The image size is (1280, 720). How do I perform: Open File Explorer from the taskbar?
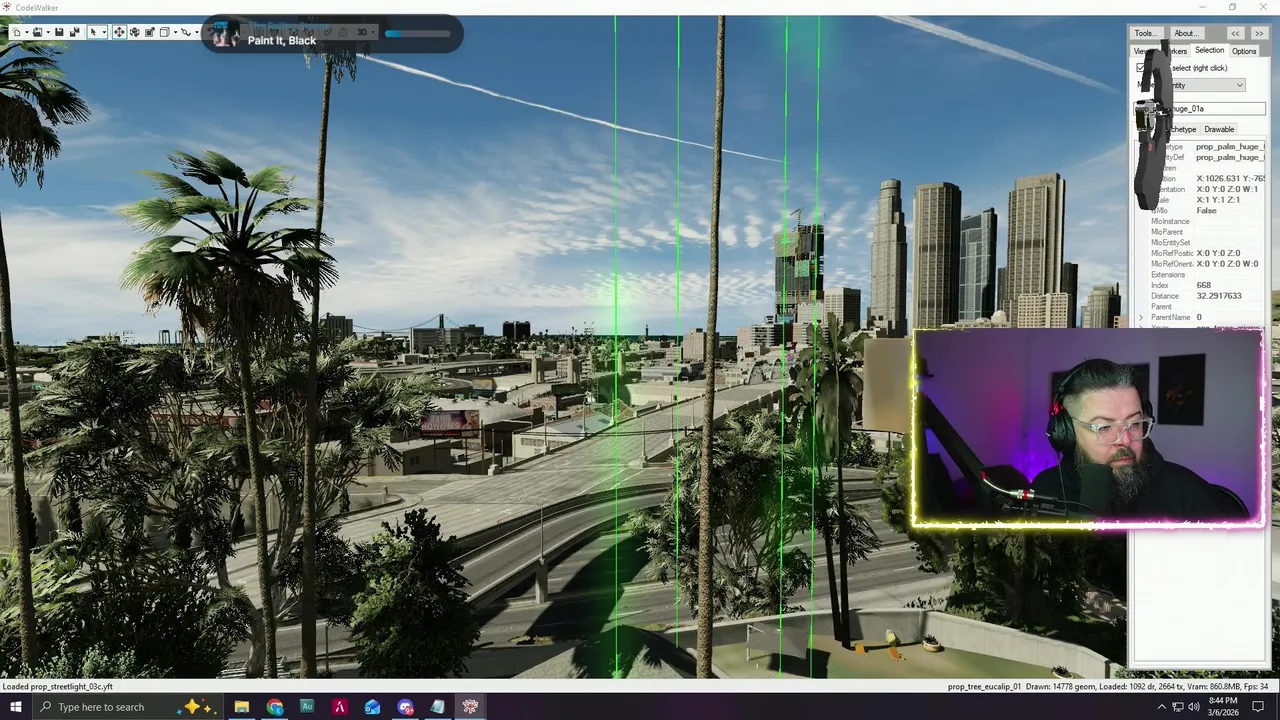pos(242,707)
